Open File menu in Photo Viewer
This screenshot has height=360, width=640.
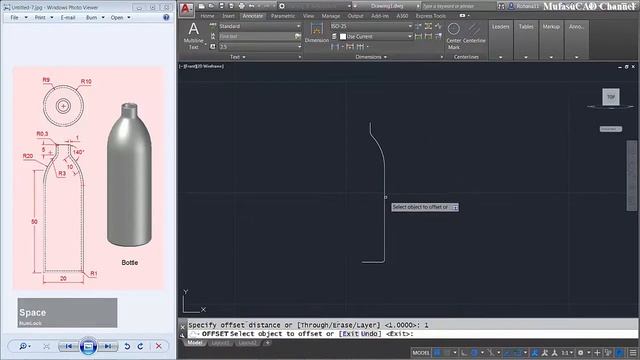18,18
